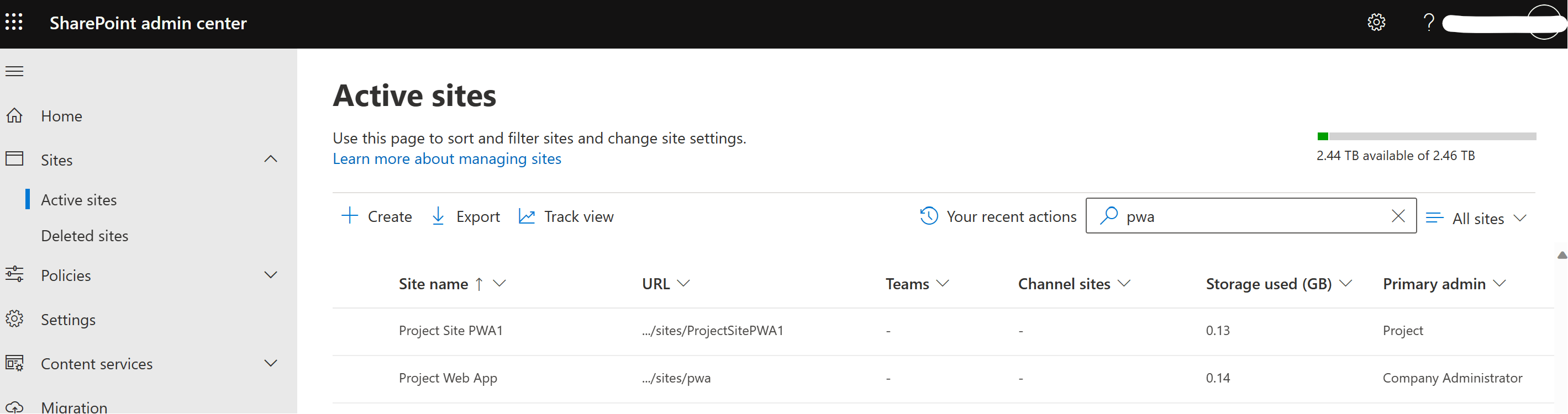The height and width of the screenshot is (414, 1568).
Task: Open Home in the navigation
Action: click(61, 115)
